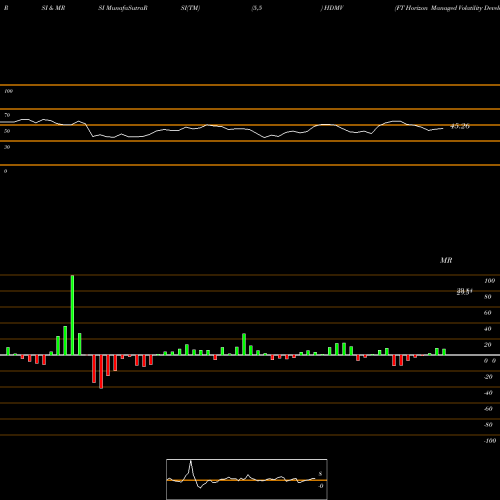The image size is (500, 500).
Task: Click MR axis label 100 at right
Action: (490, 281)
